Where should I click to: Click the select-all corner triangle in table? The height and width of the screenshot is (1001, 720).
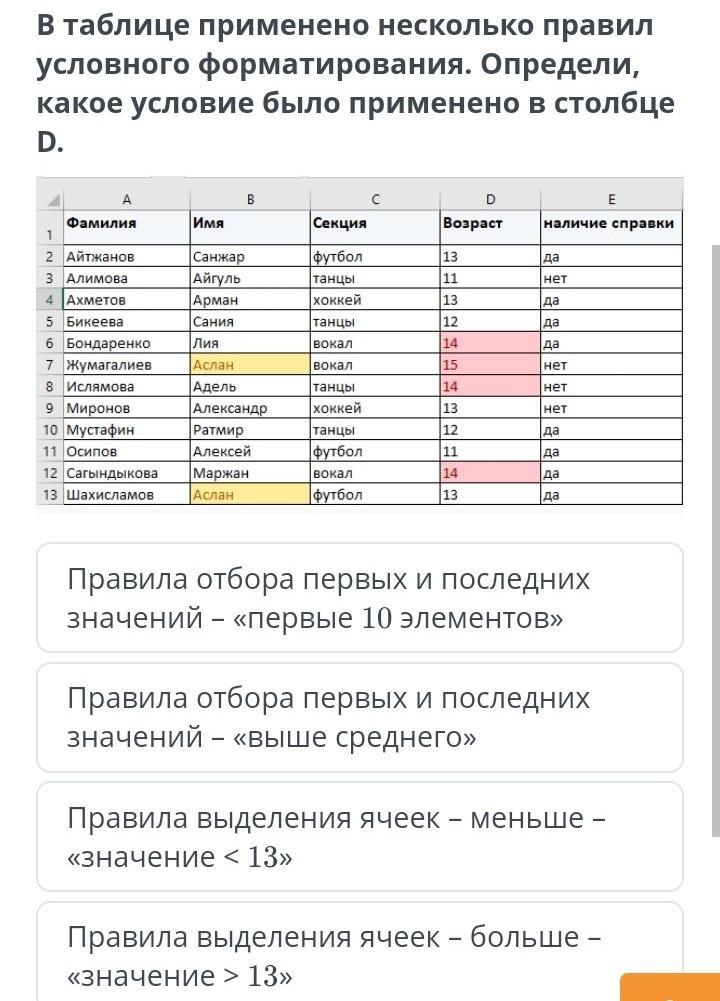click(50, 200)
